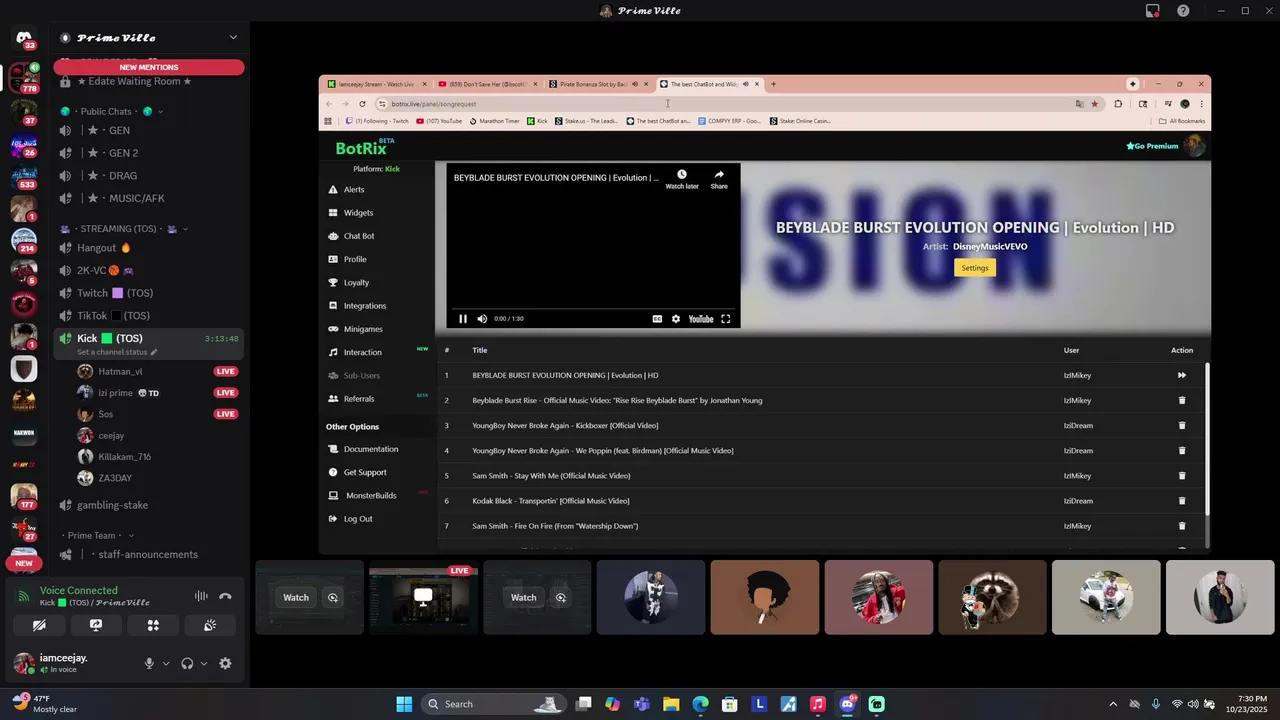Screen dimensions: 1280x720
Task: Bookmark this page with the star
Action: (x=1094, y=104)
